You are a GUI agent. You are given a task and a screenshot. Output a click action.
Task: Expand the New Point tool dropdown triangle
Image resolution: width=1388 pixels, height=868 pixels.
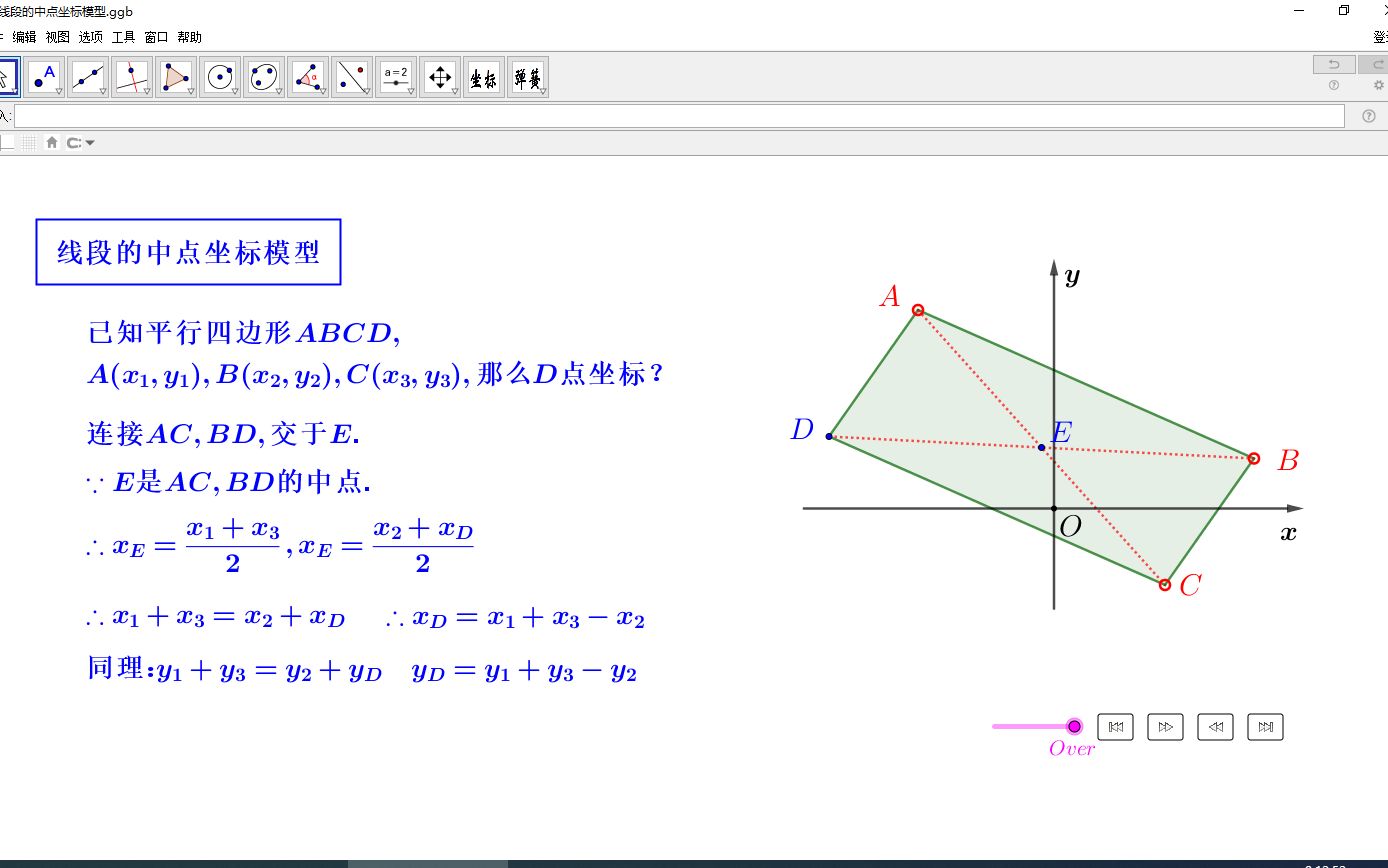click(59, 91)
